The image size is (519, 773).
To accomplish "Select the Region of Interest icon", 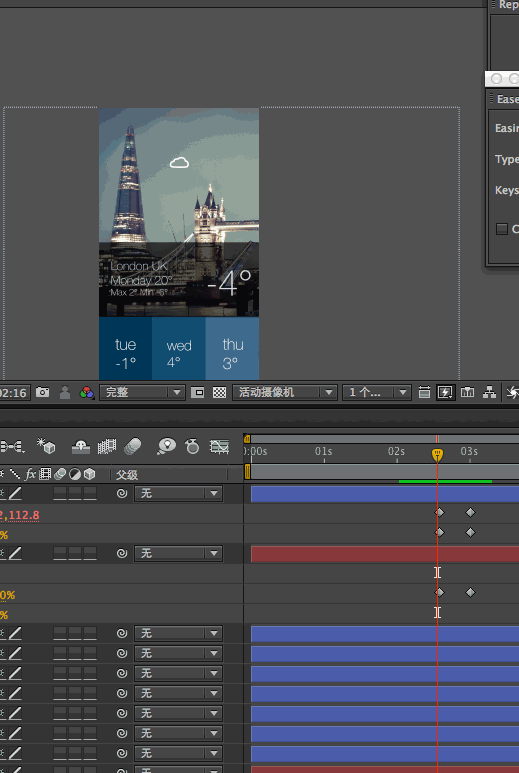I will coord(198,392).
